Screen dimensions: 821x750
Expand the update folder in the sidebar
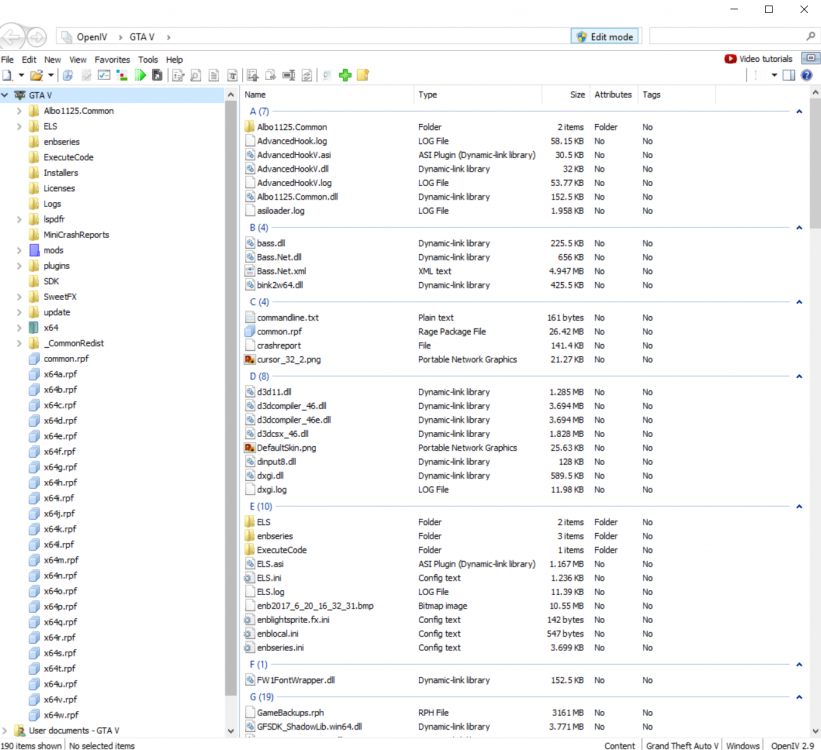(18, 311)
